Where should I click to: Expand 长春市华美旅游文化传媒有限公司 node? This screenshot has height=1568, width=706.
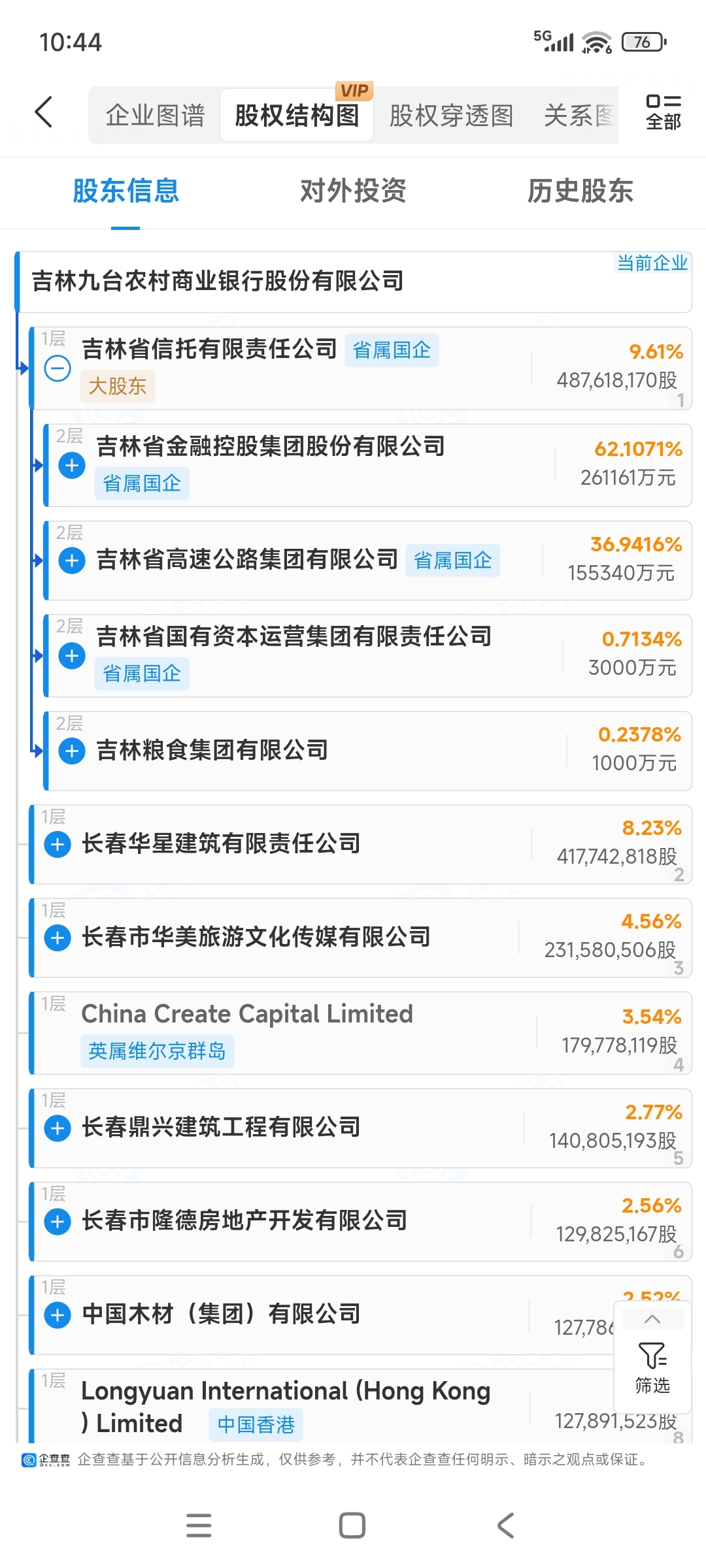click(x=58, y=938)
